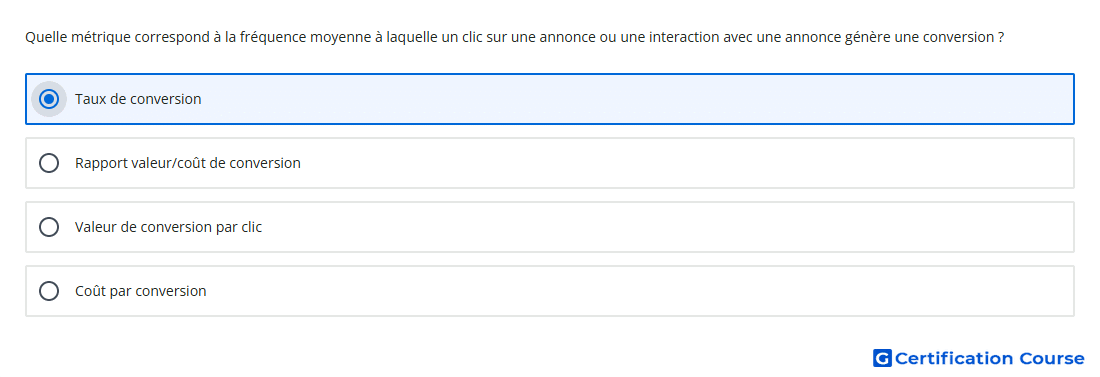1100x377 pixels.
Task: Click the Valeur de conversion par clic label
Action: pos(168,227)
